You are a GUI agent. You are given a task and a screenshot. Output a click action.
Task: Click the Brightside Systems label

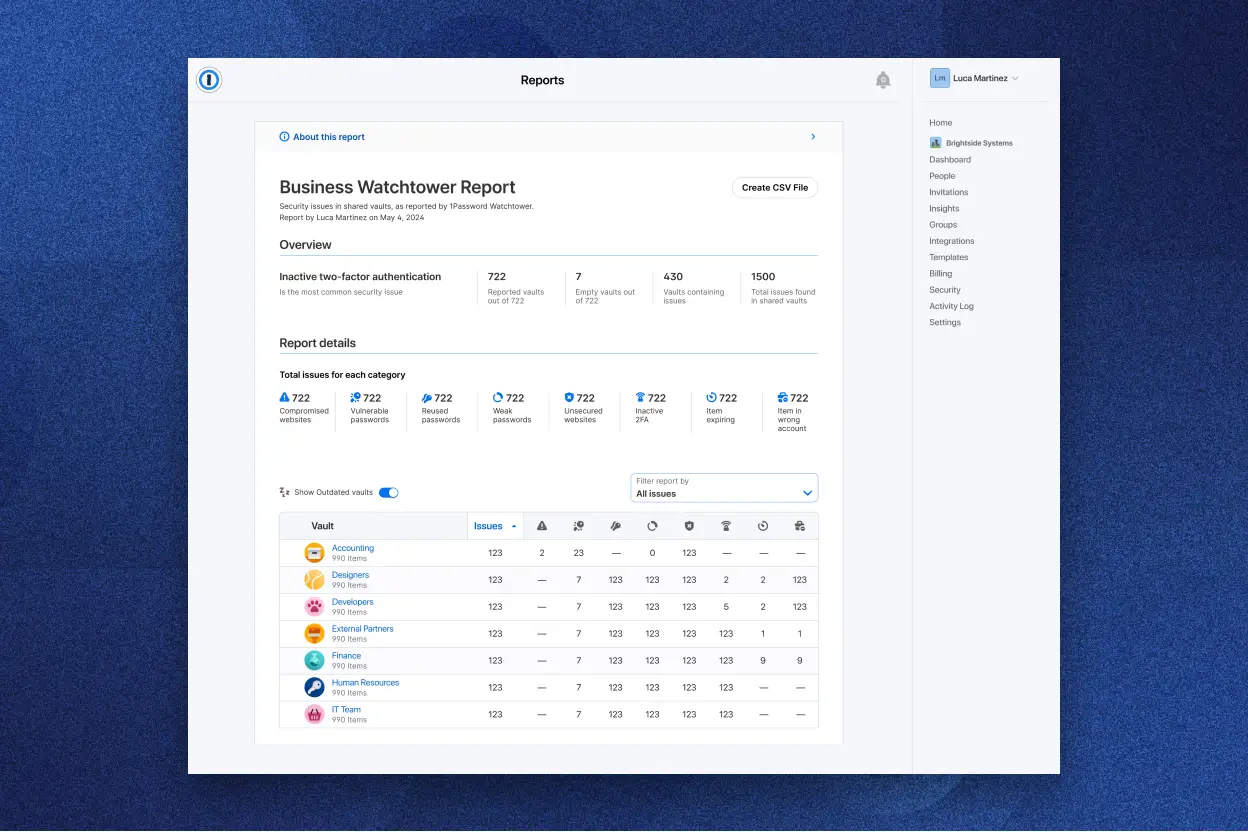[979, 143]
